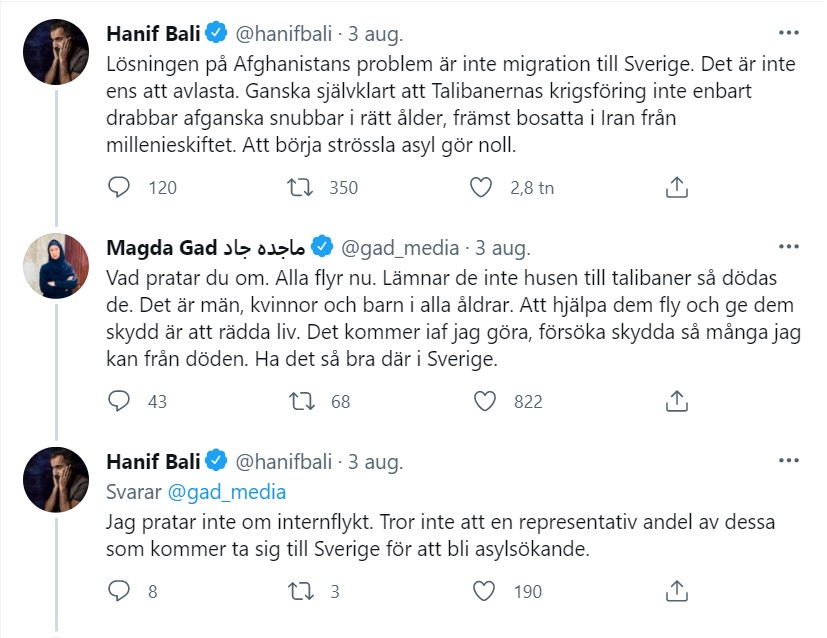The image size is (827, 638).
Task: Open Hanif Bali's profile picture
Action: pyautogui.click(x=56, y=51)
